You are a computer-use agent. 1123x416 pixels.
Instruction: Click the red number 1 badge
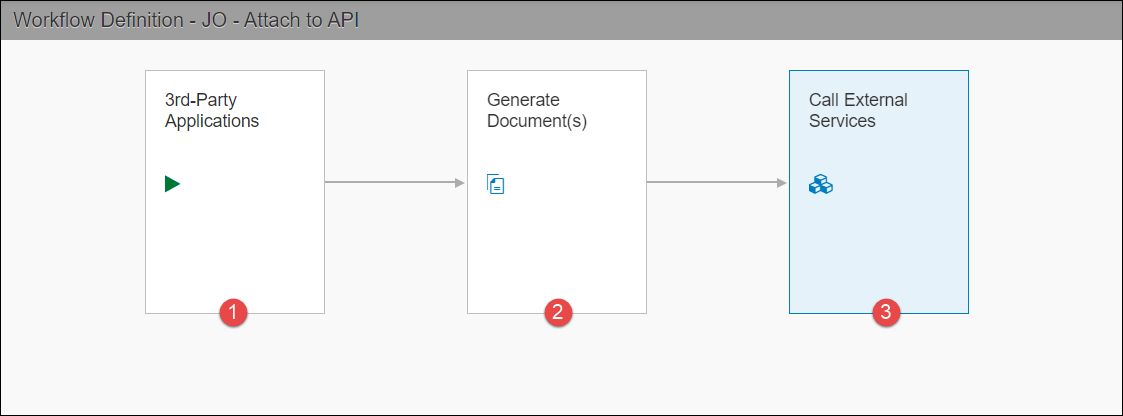click(x=233, y=313)
